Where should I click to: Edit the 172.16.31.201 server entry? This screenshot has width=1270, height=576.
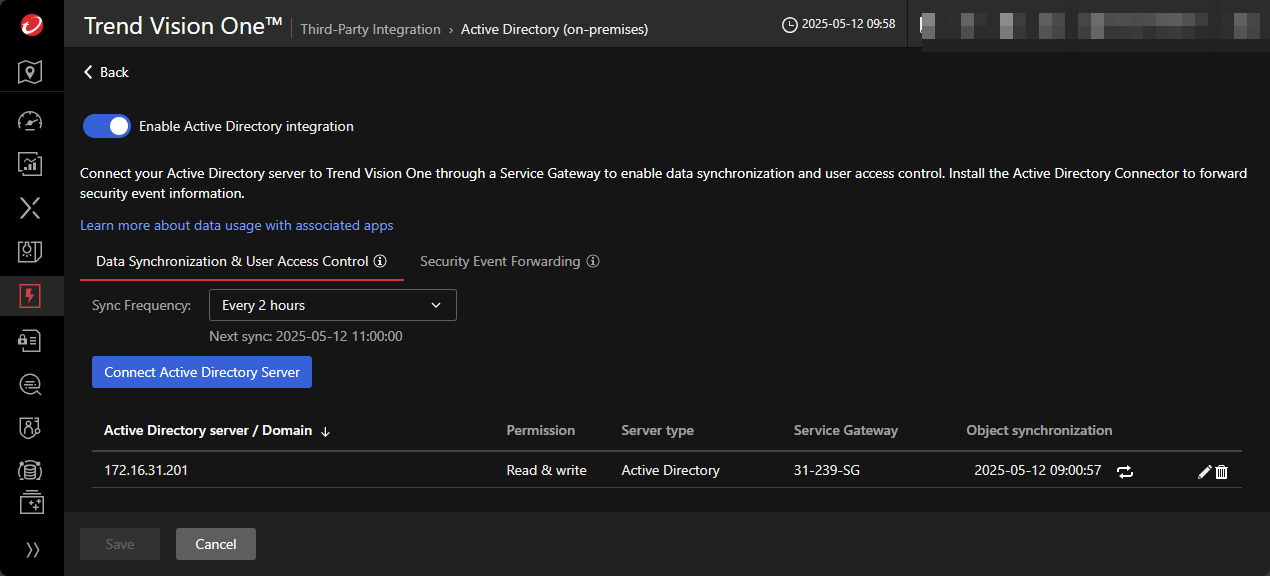[x=1204, y=472]
